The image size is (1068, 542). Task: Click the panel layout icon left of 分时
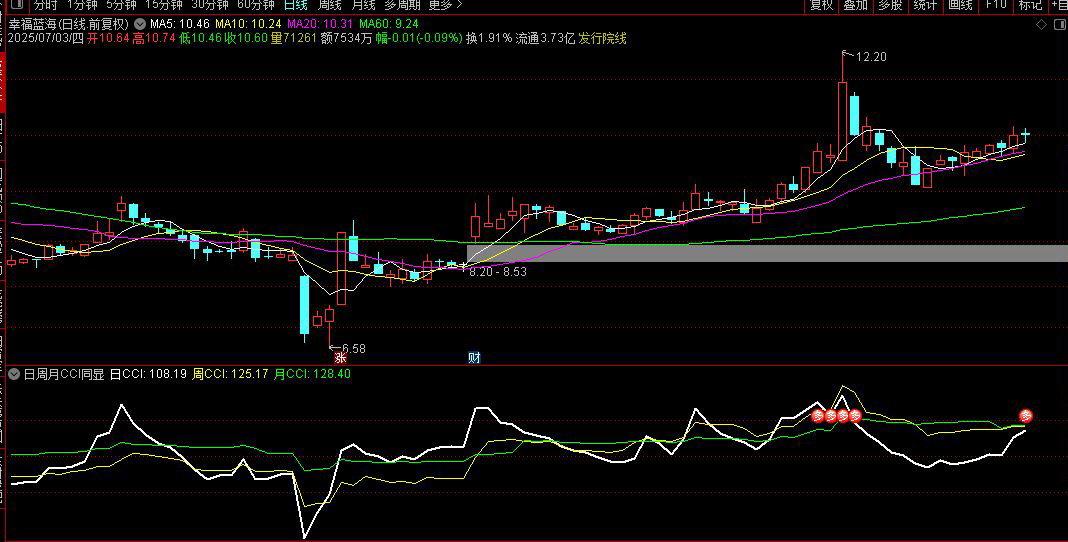(x=16, y=5)
